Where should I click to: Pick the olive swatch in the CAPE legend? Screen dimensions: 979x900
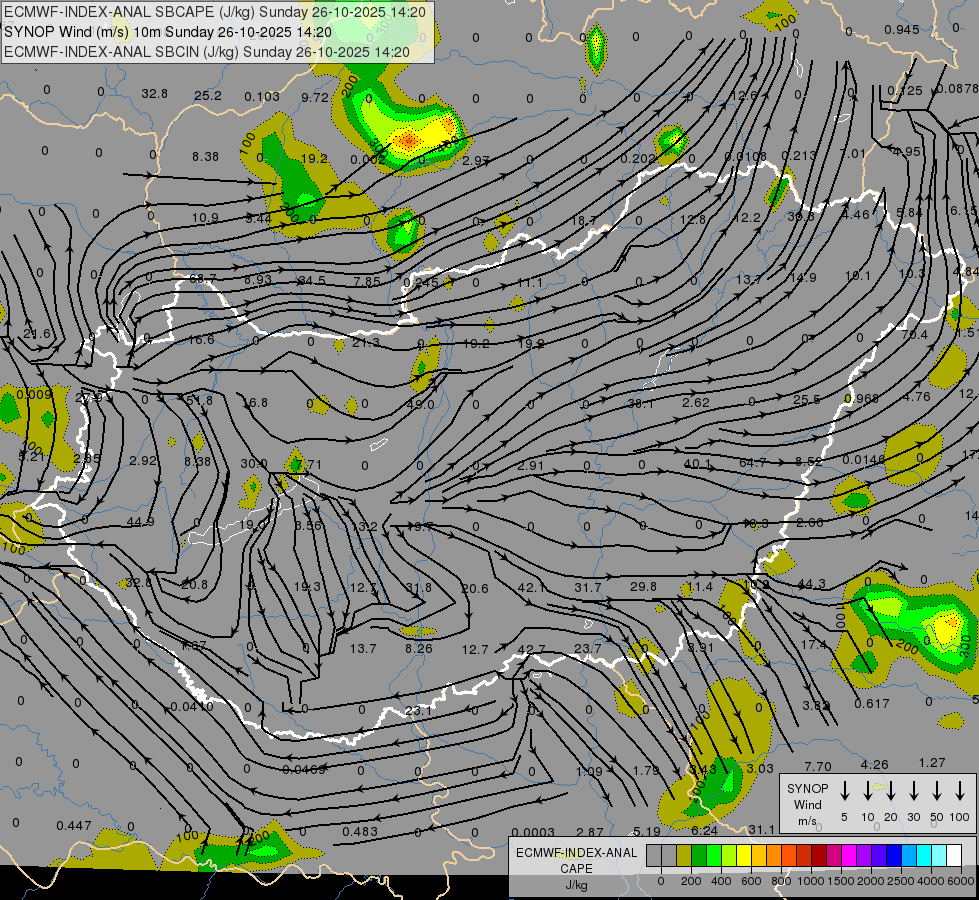point(684,855)
